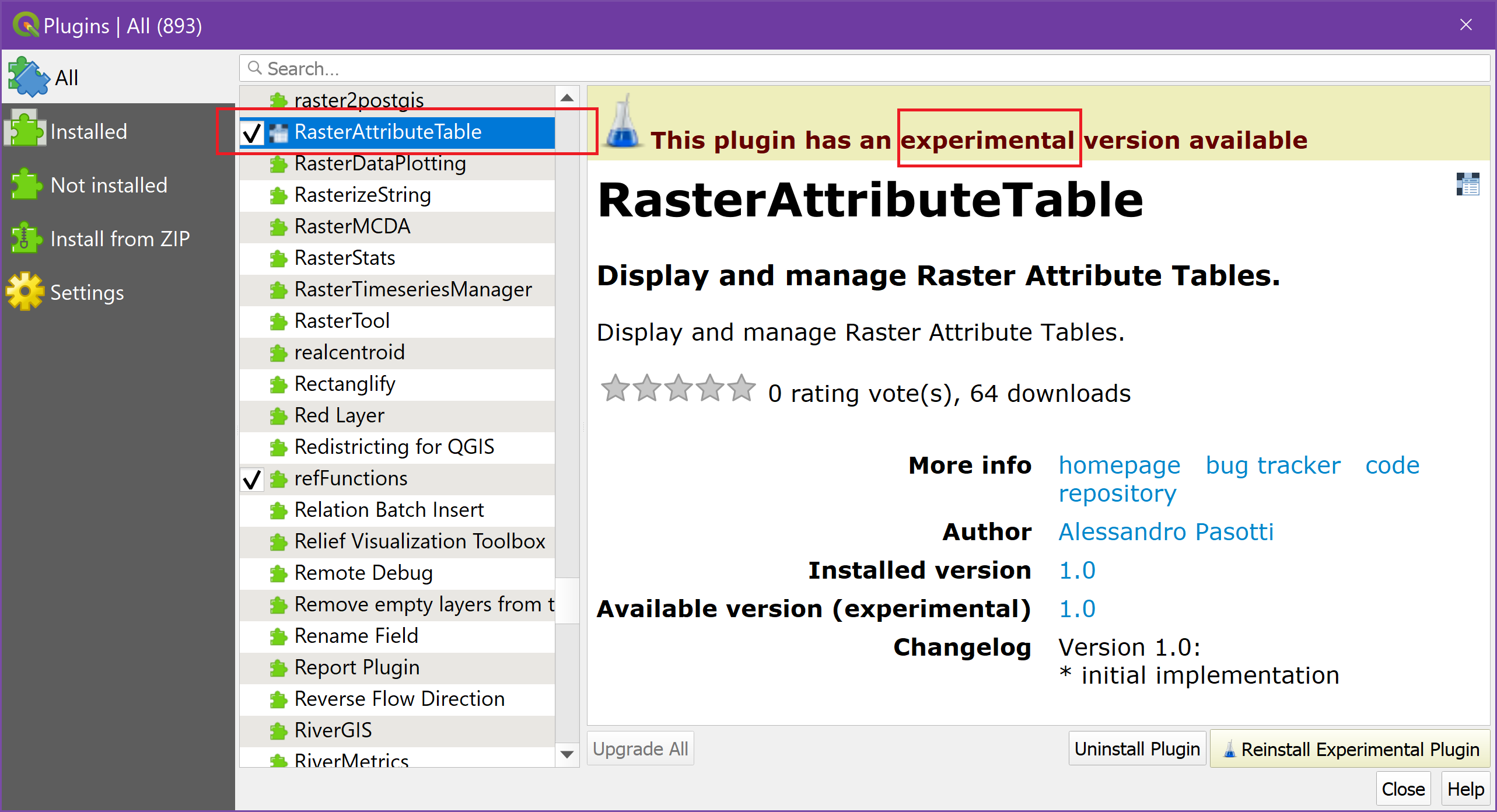Click the RasterizeString puzzle icon
The image size is (1497, 812).
click(x=279, y=195)
